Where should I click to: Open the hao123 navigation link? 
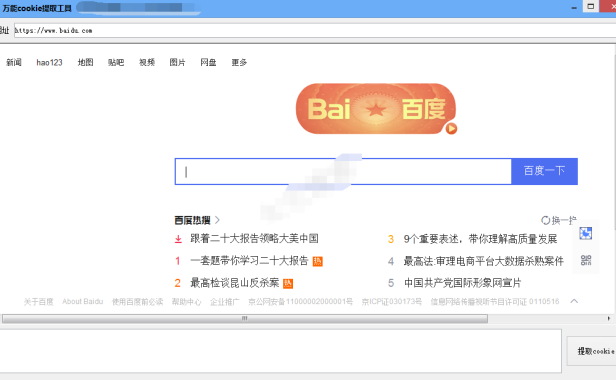[x=50, y=62]
